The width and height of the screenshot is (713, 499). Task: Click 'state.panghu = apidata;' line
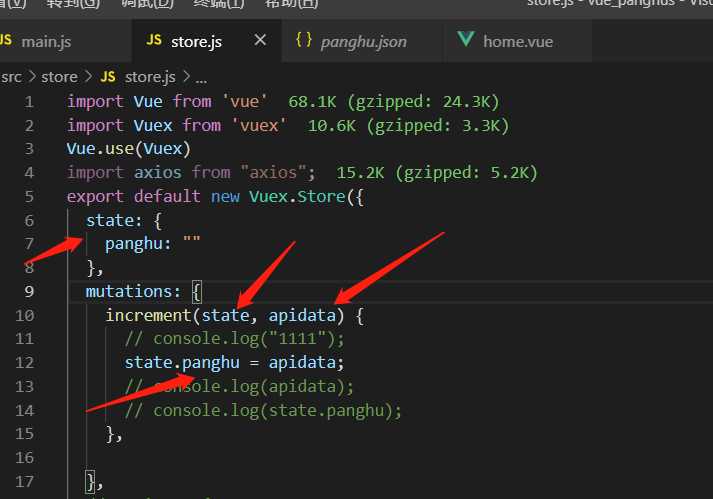tap(235, 363)
